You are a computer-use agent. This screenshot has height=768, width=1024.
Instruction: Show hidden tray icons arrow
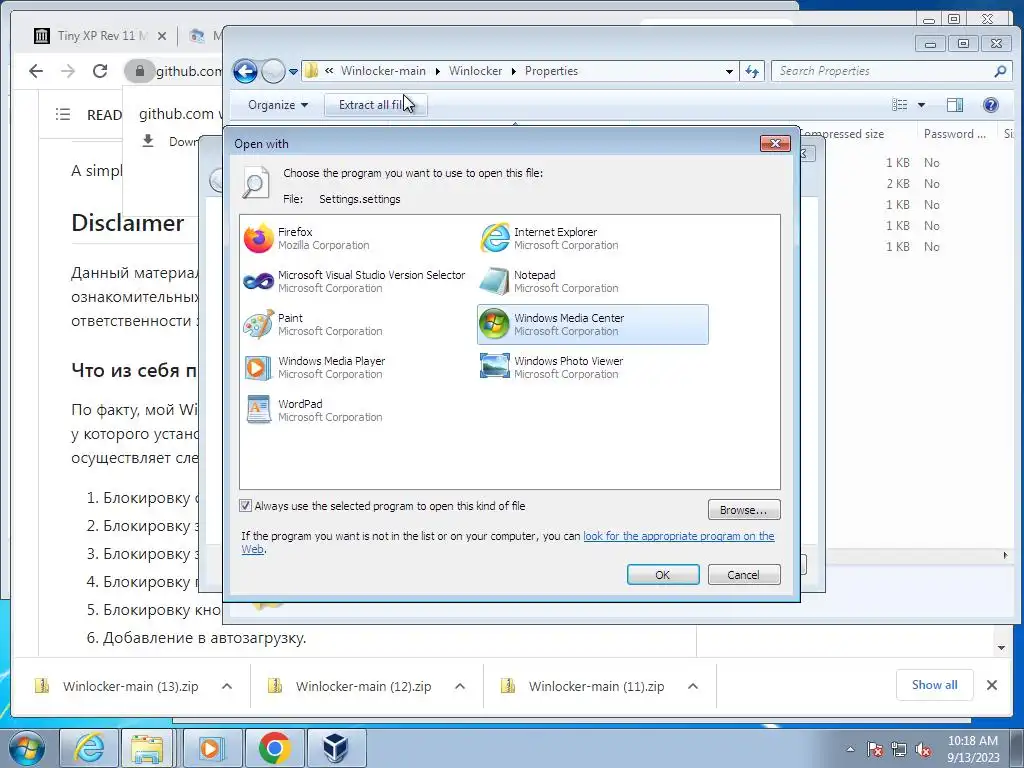(850, 750)
